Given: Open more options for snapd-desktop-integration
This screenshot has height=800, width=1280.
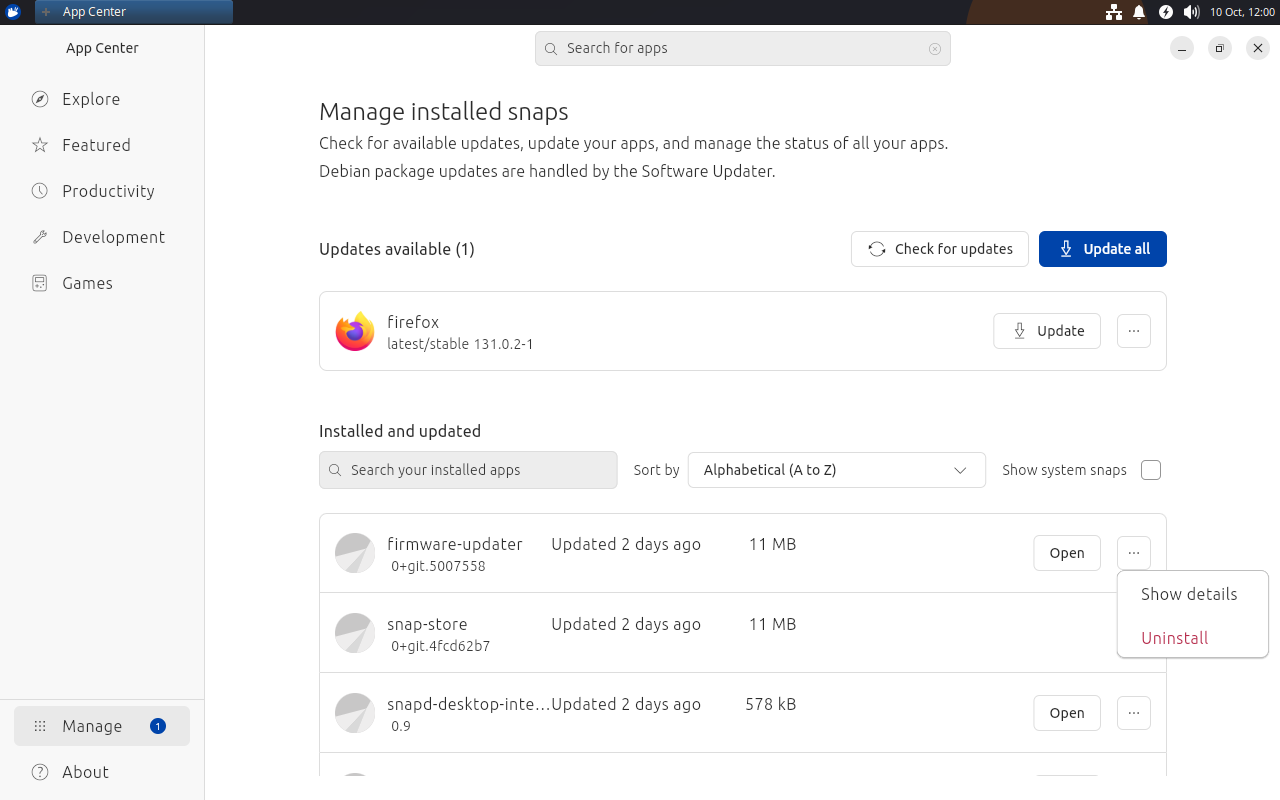Looking at the screenshot, I should click(x=1134, y=713).
